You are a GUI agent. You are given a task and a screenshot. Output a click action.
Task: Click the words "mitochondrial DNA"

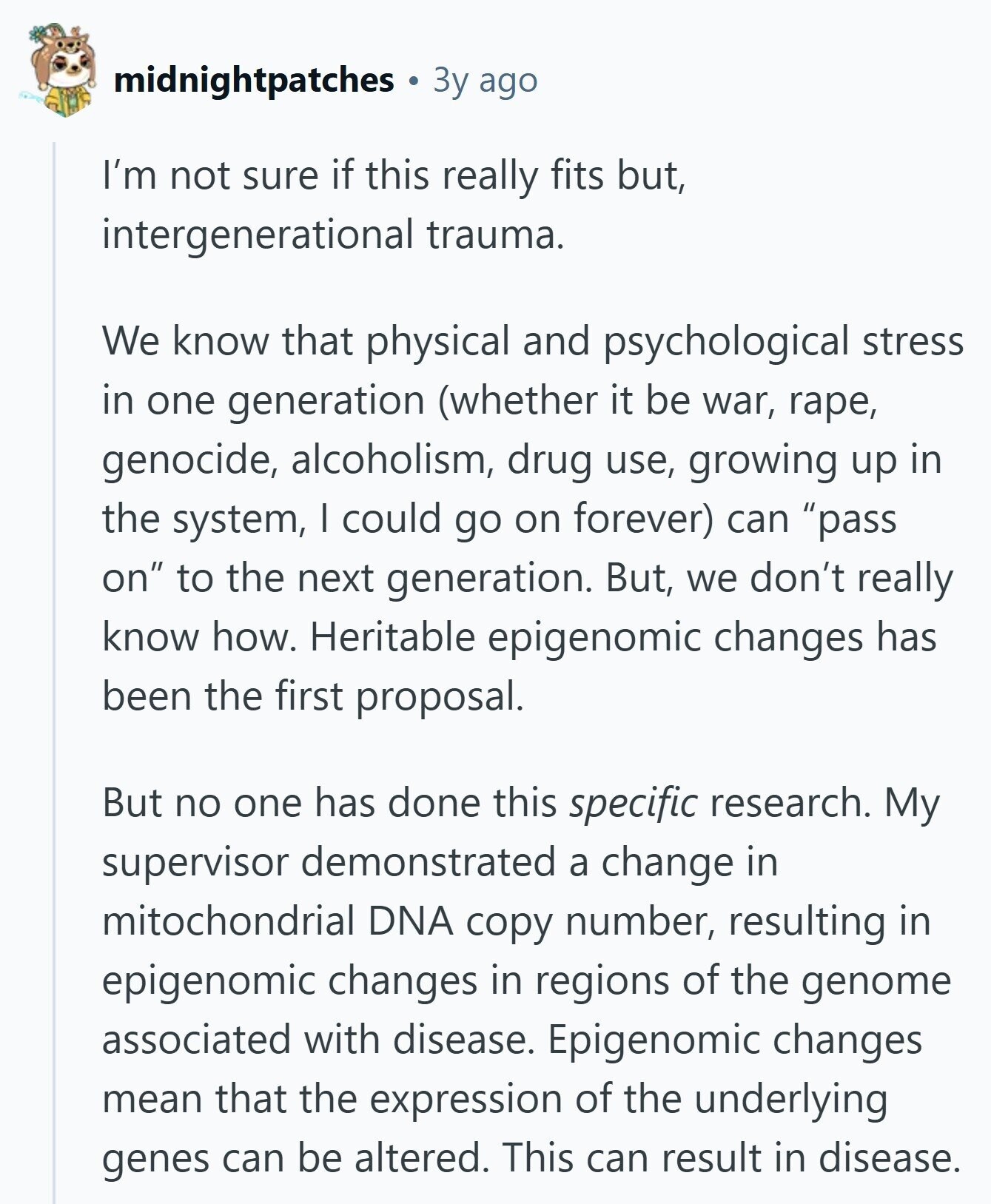click(x=278, y=921)
